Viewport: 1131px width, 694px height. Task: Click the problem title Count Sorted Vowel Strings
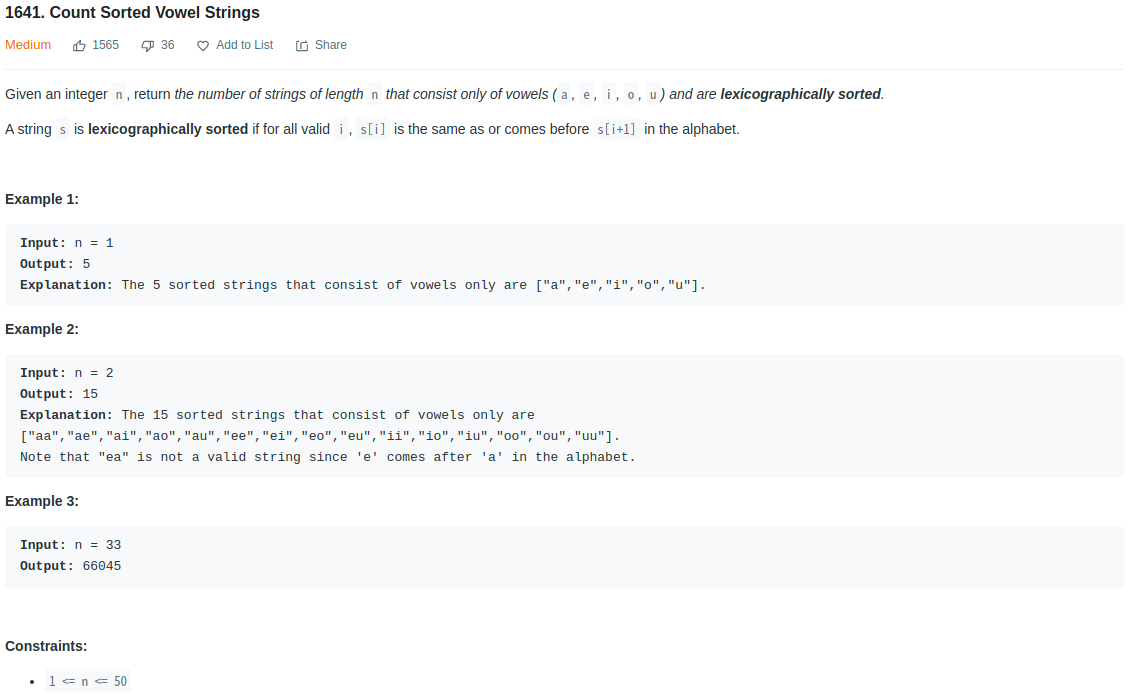pyautogui.click(x=132, y=13)
